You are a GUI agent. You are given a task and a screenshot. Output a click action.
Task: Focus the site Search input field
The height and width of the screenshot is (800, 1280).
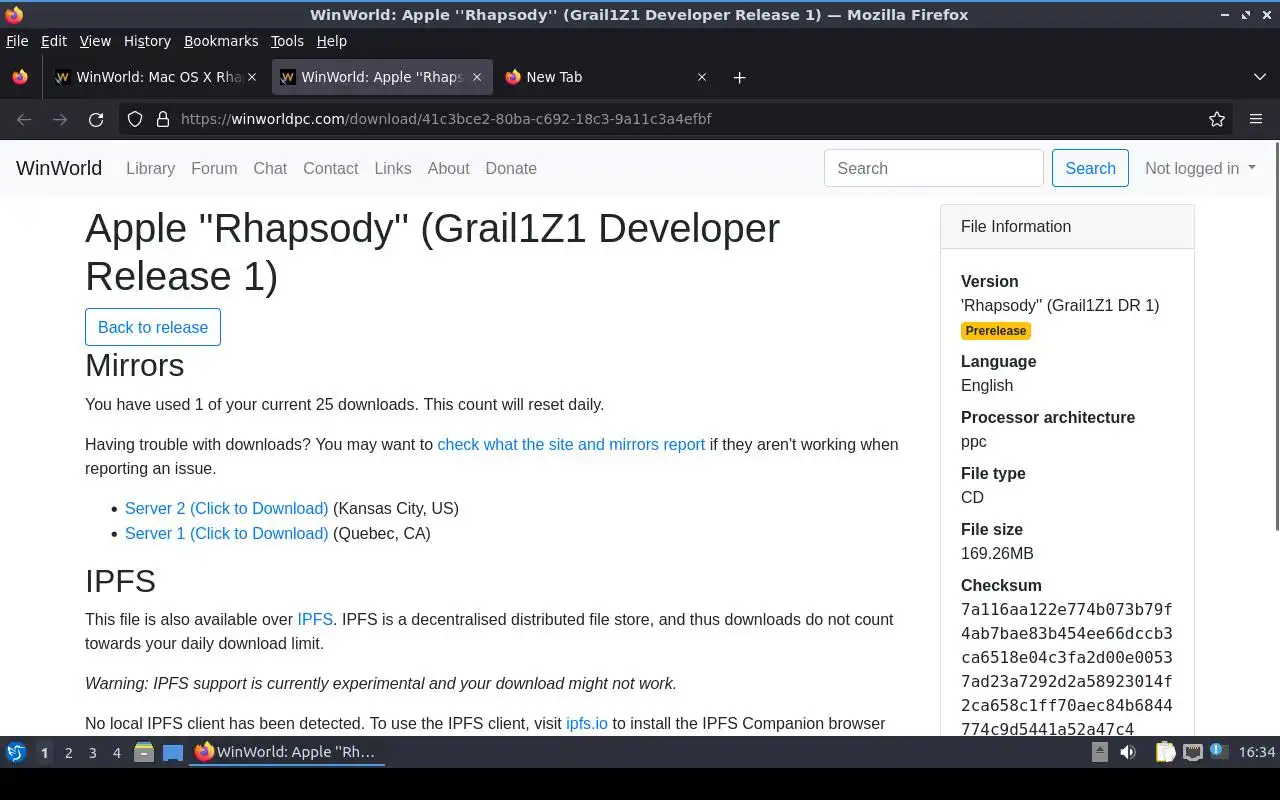point(934,168)
